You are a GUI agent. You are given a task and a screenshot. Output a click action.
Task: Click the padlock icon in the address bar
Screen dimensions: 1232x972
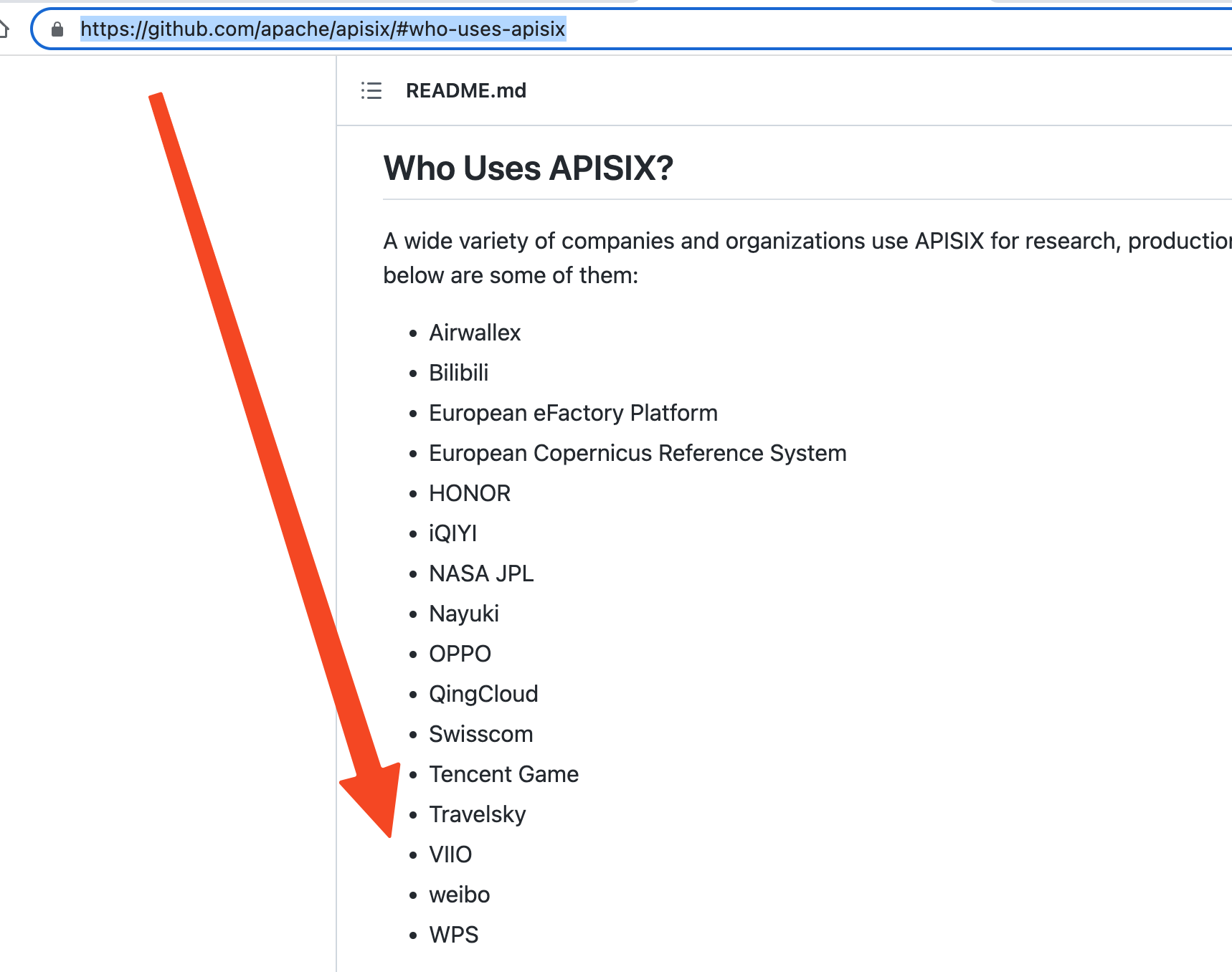(x=56, y=30)
